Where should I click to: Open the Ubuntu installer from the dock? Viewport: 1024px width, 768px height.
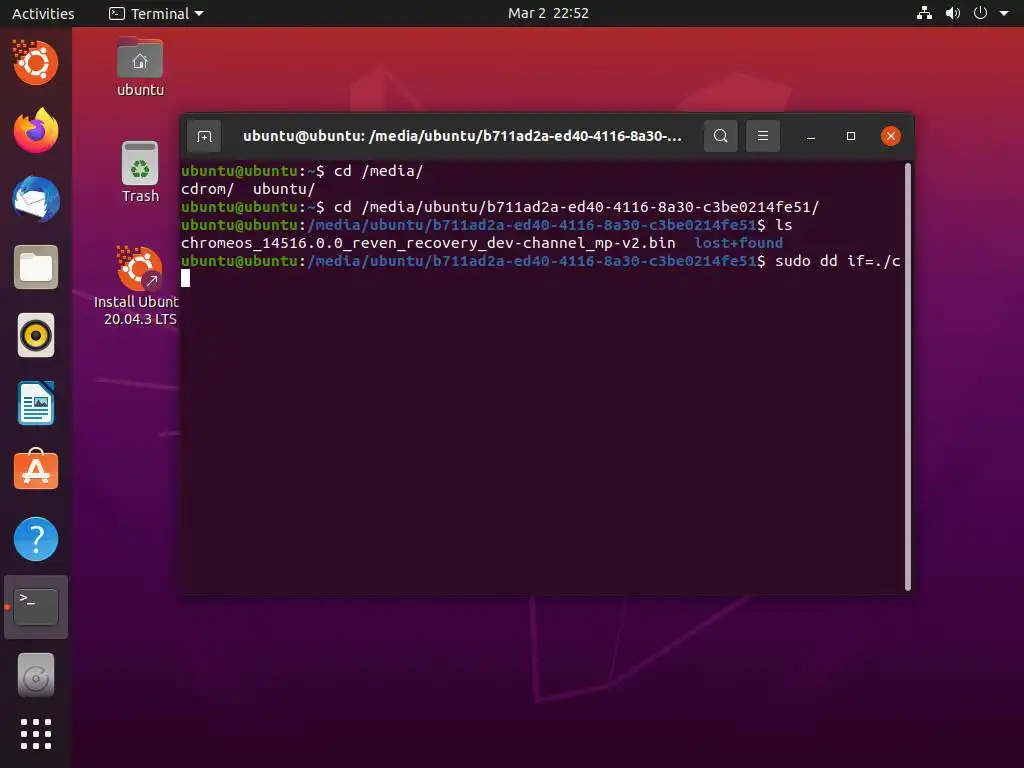[36, 63]
